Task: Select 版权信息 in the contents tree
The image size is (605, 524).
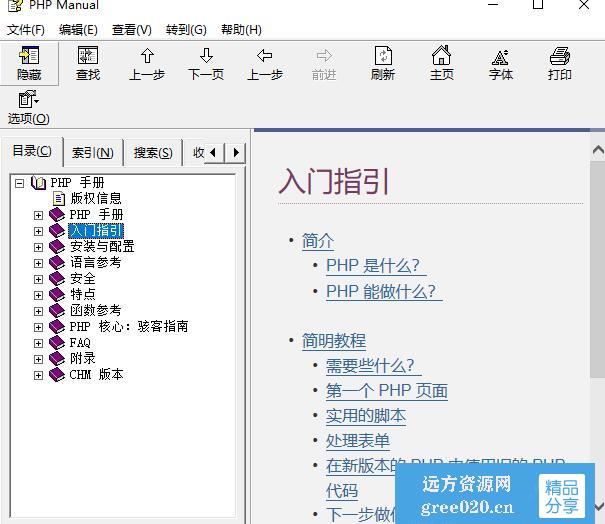Action: [95, 198]
